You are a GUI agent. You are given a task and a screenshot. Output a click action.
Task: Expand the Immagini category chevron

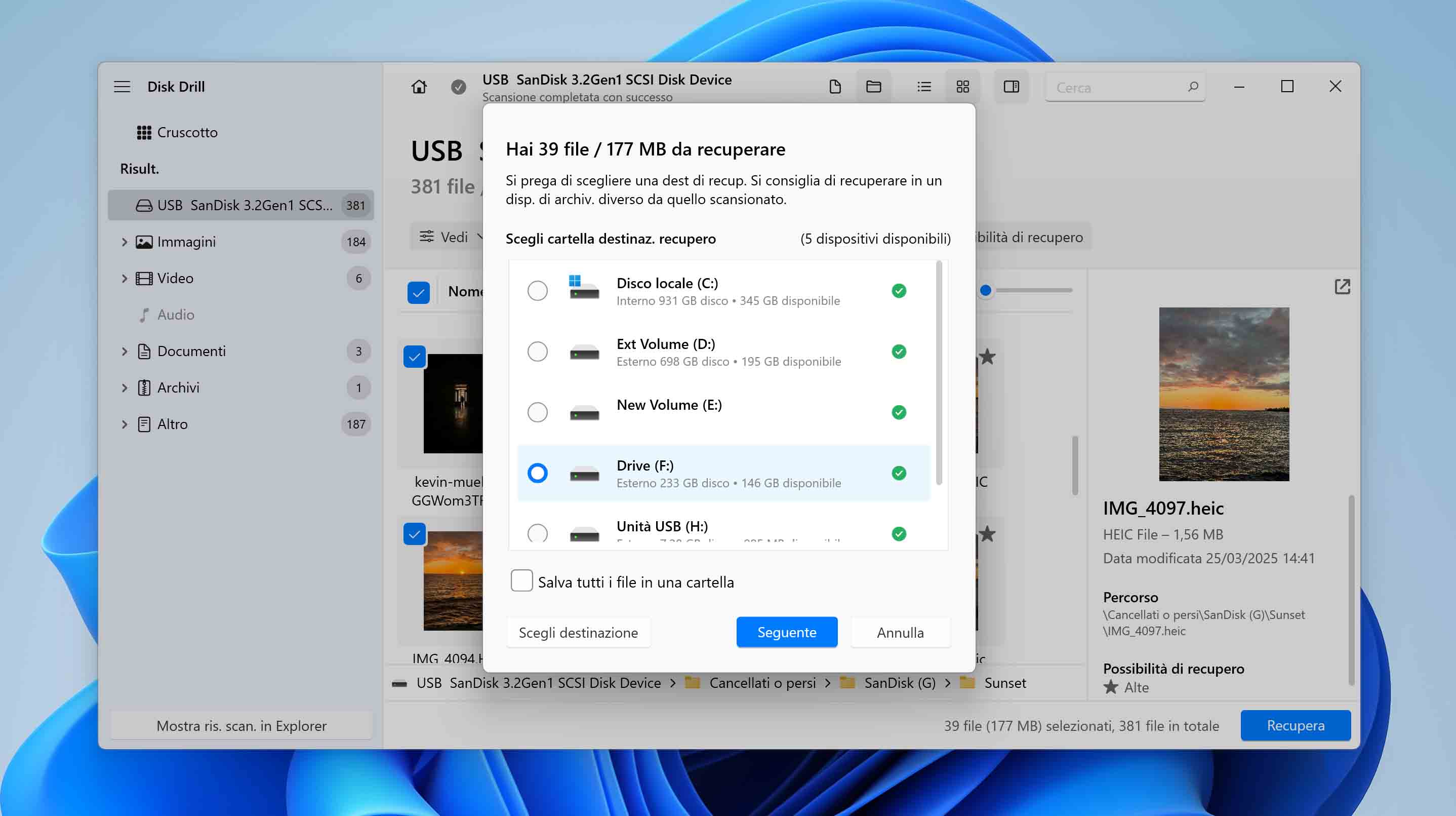pyautogui.click(x=125, y=242)
